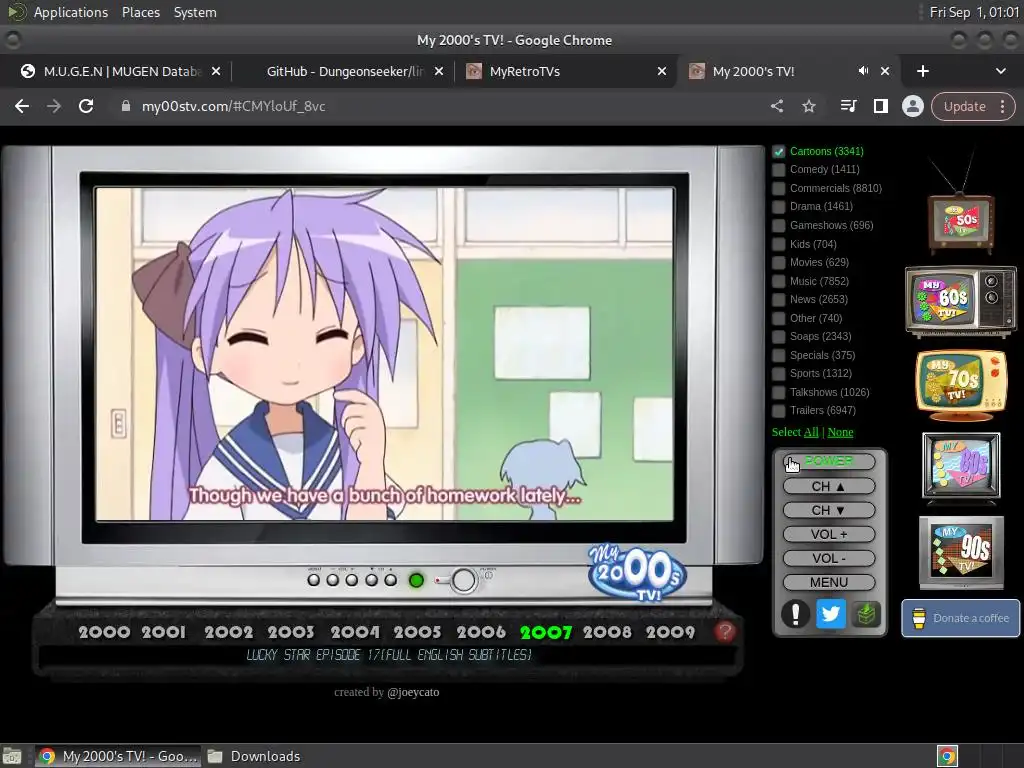Viewport: 1024px width, 768px height.
Task: Open My 90s TV thumbnail
Action: tap(961, 552)
